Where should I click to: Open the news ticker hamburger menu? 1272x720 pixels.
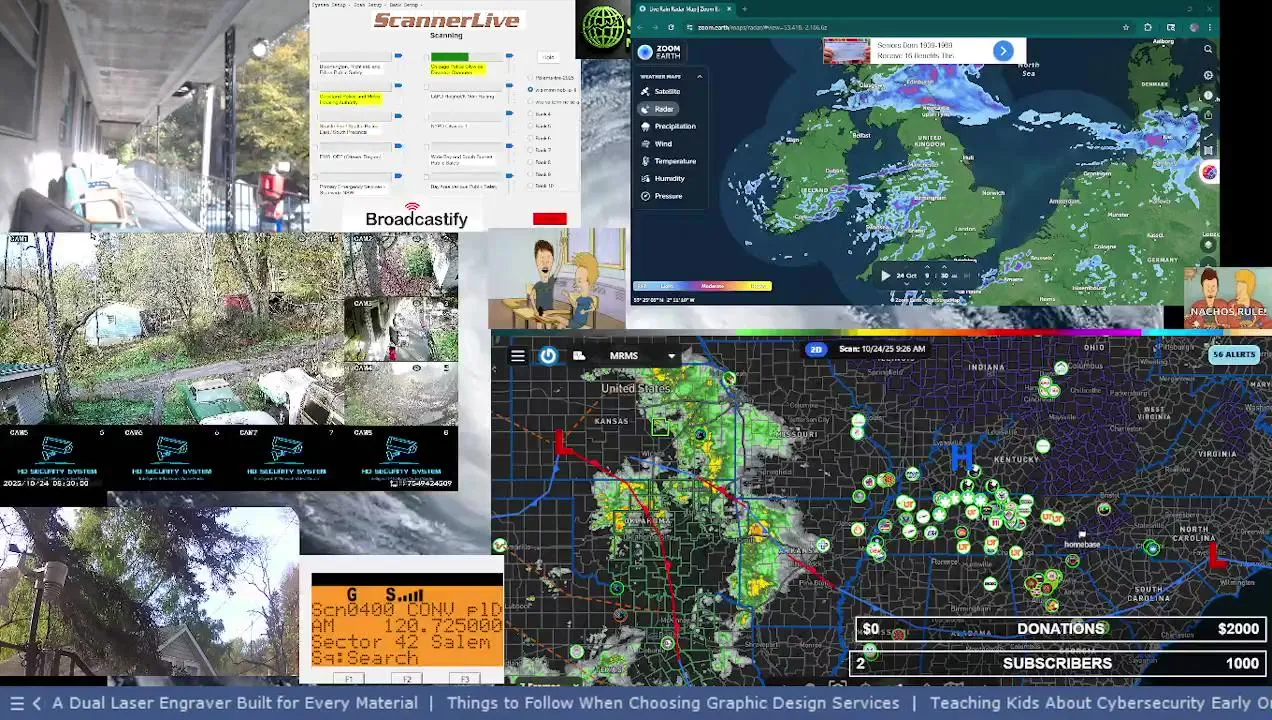coord(16,704)
